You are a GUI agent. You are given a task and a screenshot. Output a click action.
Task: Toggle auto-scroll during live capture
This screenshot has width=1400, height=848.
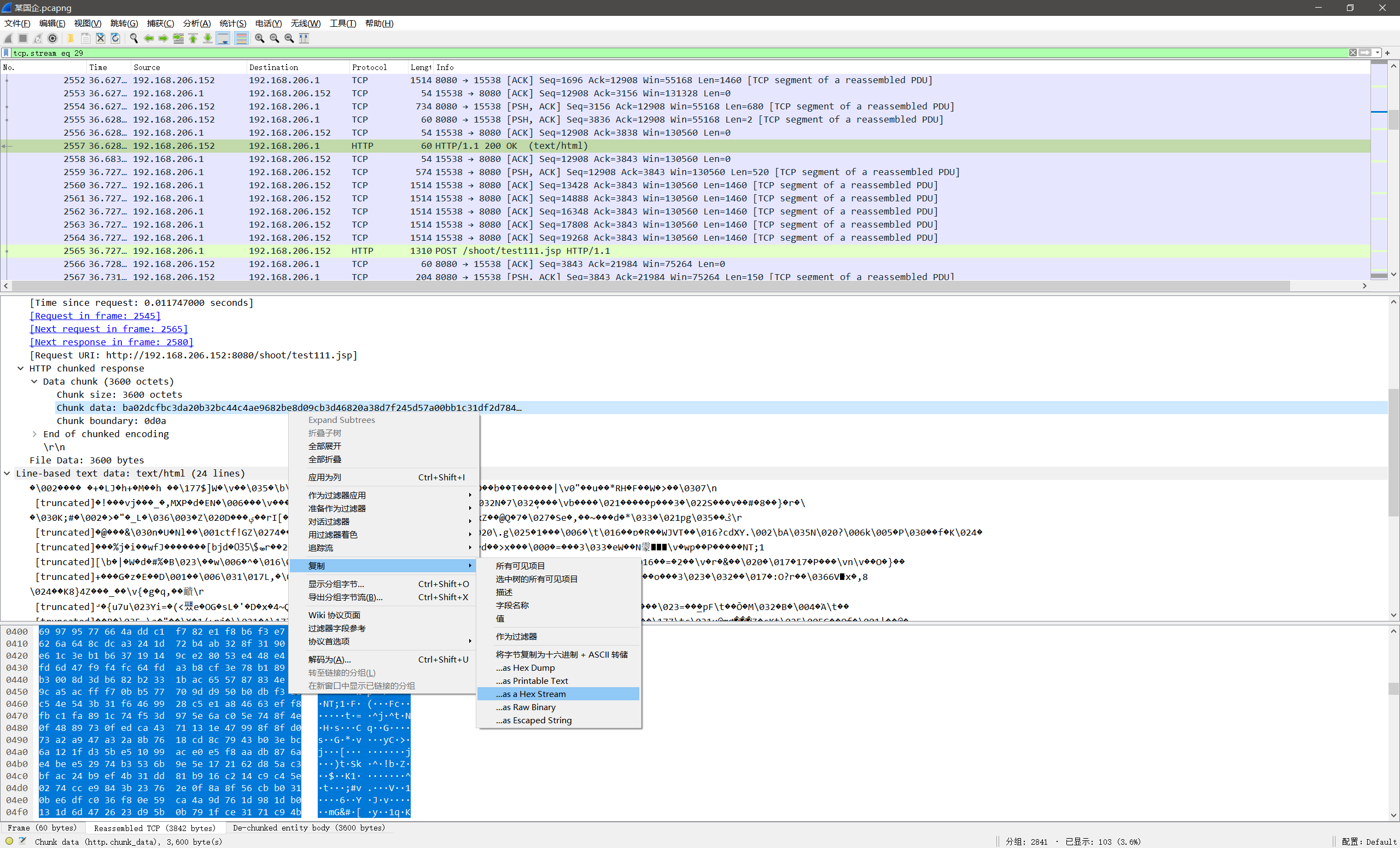point(223,38)
